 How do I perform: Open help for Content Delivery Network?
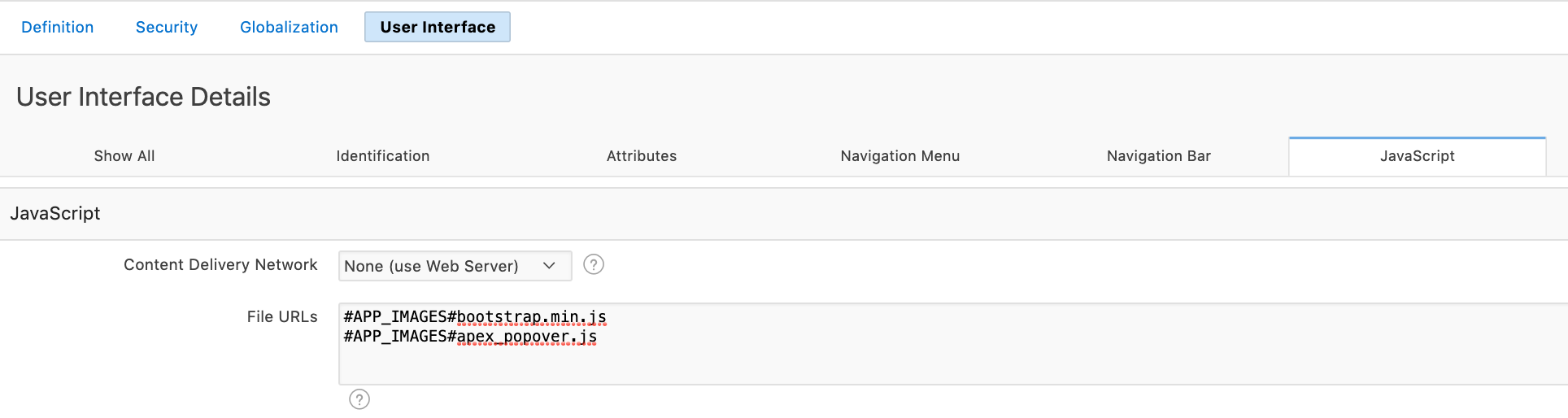(594, 264)
